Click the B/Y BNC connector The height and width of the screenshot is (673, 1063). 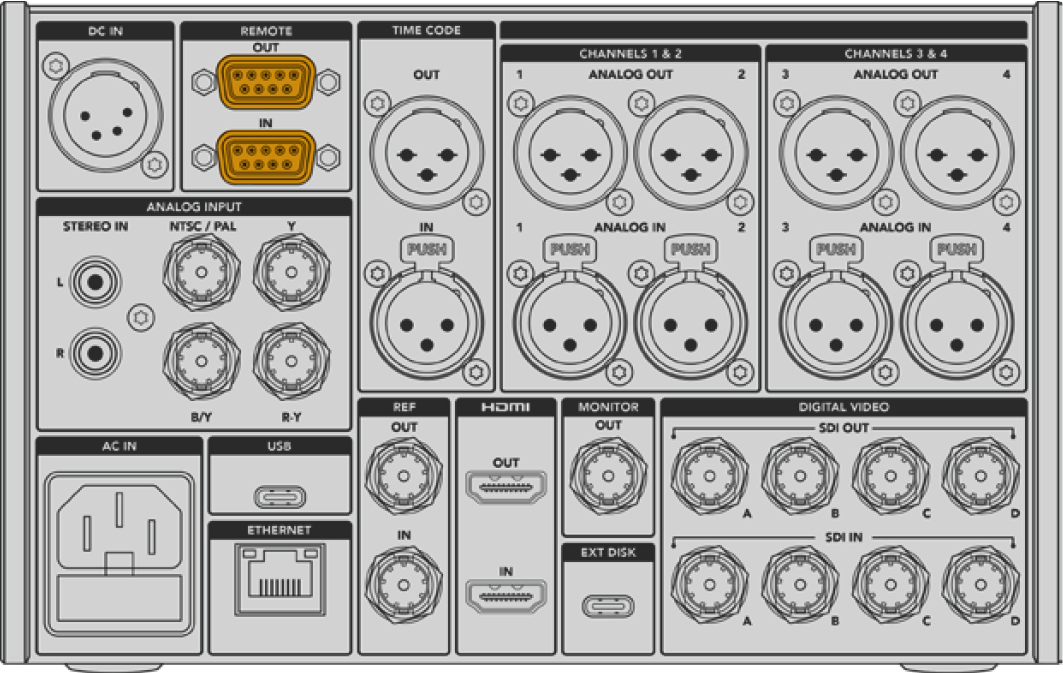[x=201, y=361]
